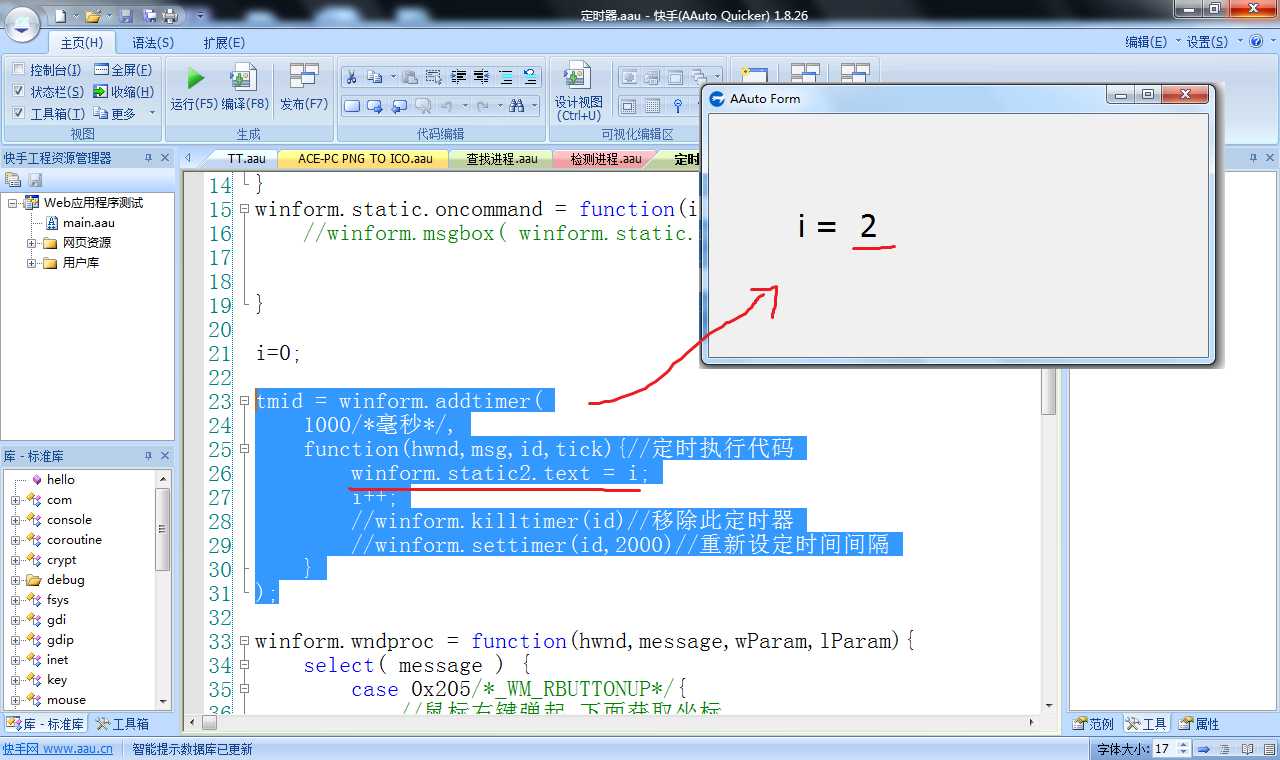Switch to the 库 - 标准库 bottom tab

[46, 724]
